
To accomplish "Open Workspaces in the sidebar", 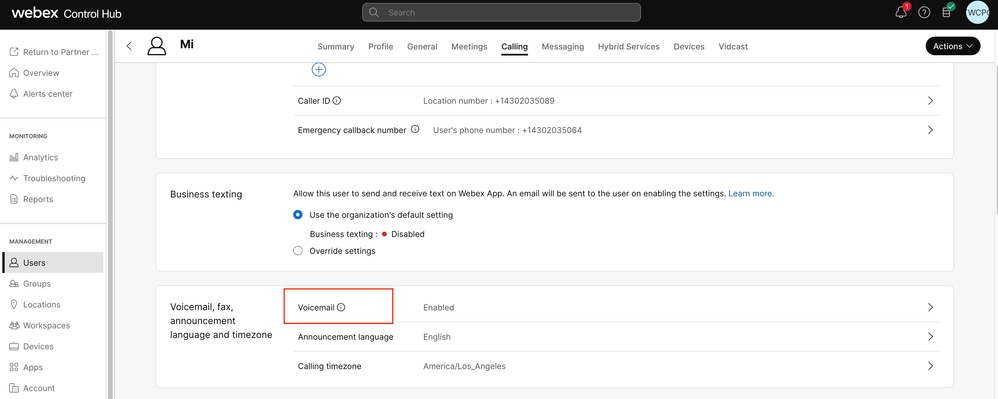I will point(46,325).
